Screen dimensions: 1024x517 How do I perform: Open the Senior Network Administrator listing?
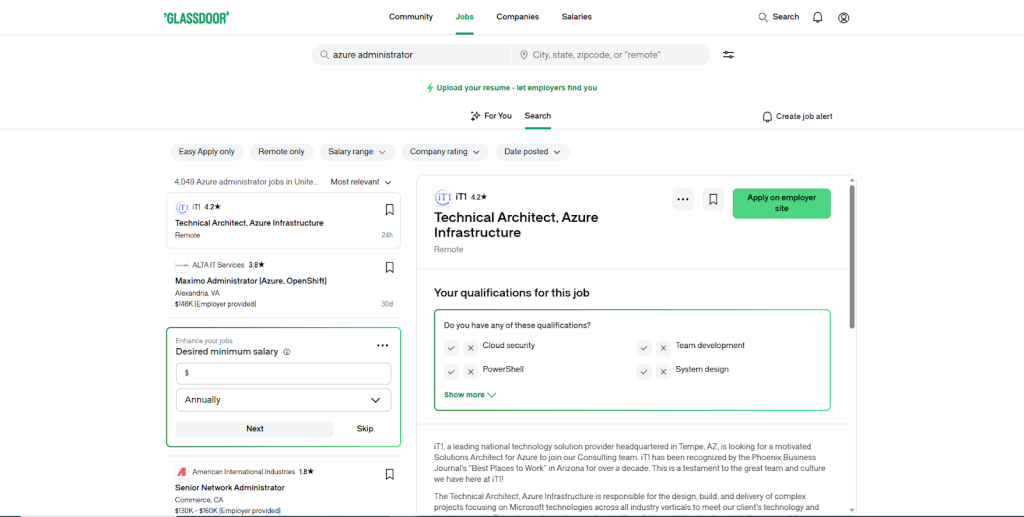(x=230, y=488)
